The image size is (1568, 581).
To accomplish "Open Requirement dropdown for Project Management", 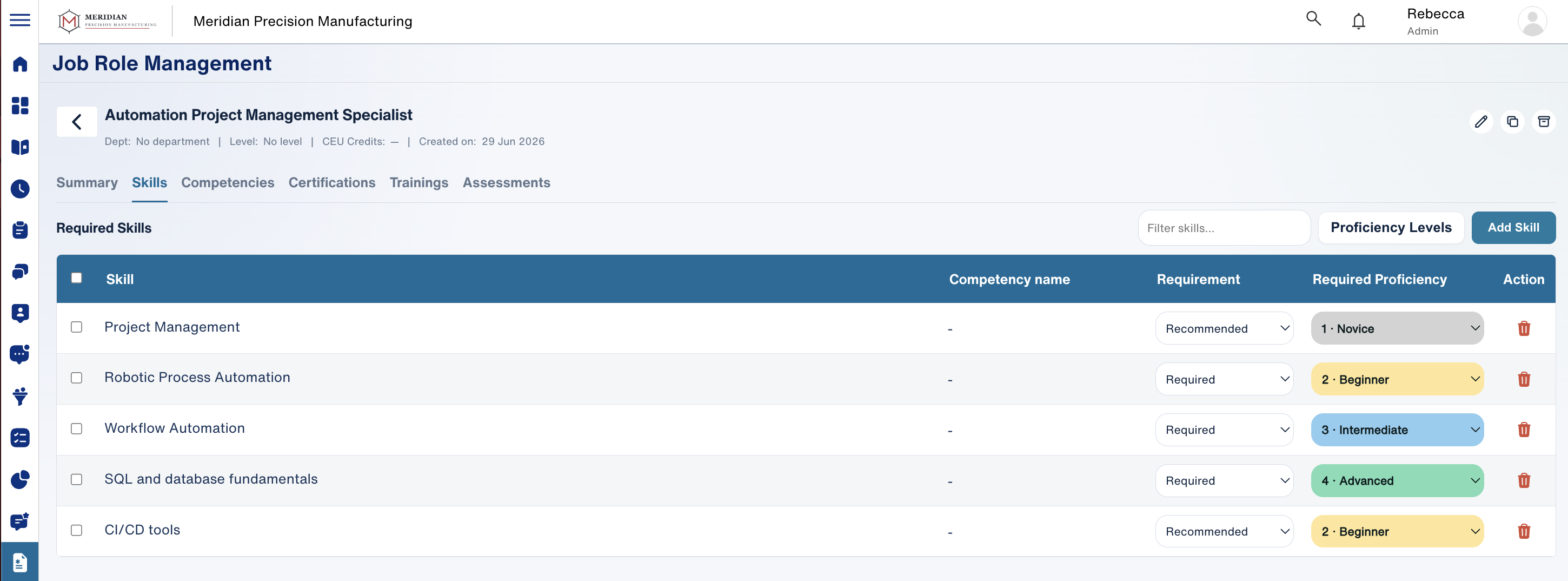I will pos(1224,328).
